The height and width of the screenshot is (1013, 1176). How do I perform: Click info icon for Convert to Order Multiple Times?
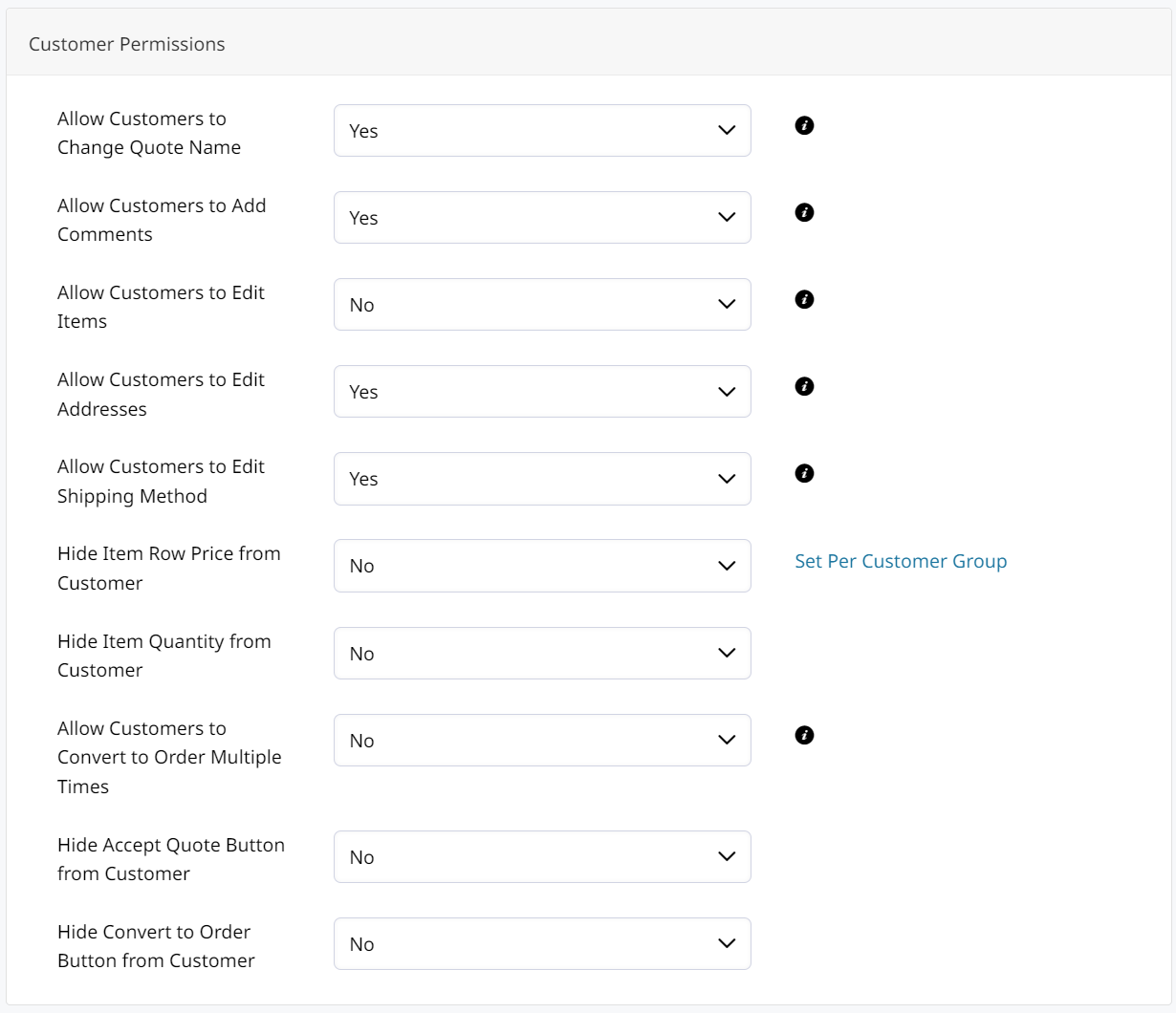click(x=804, y=735)
